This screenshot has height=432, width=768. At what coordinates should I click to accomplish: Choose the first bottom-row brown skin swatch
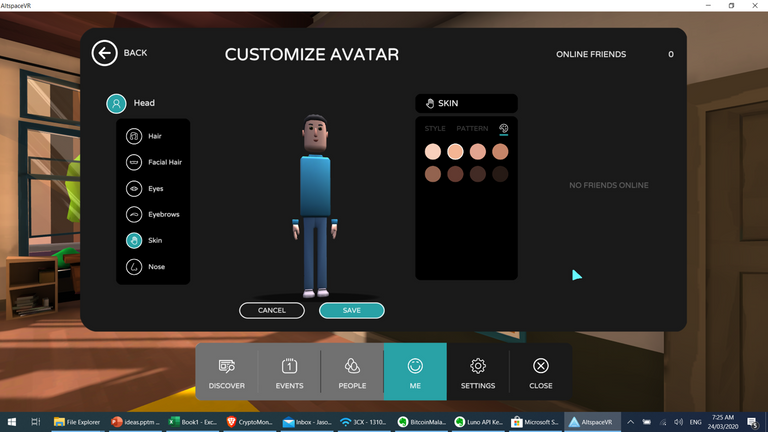pos(432,174)
